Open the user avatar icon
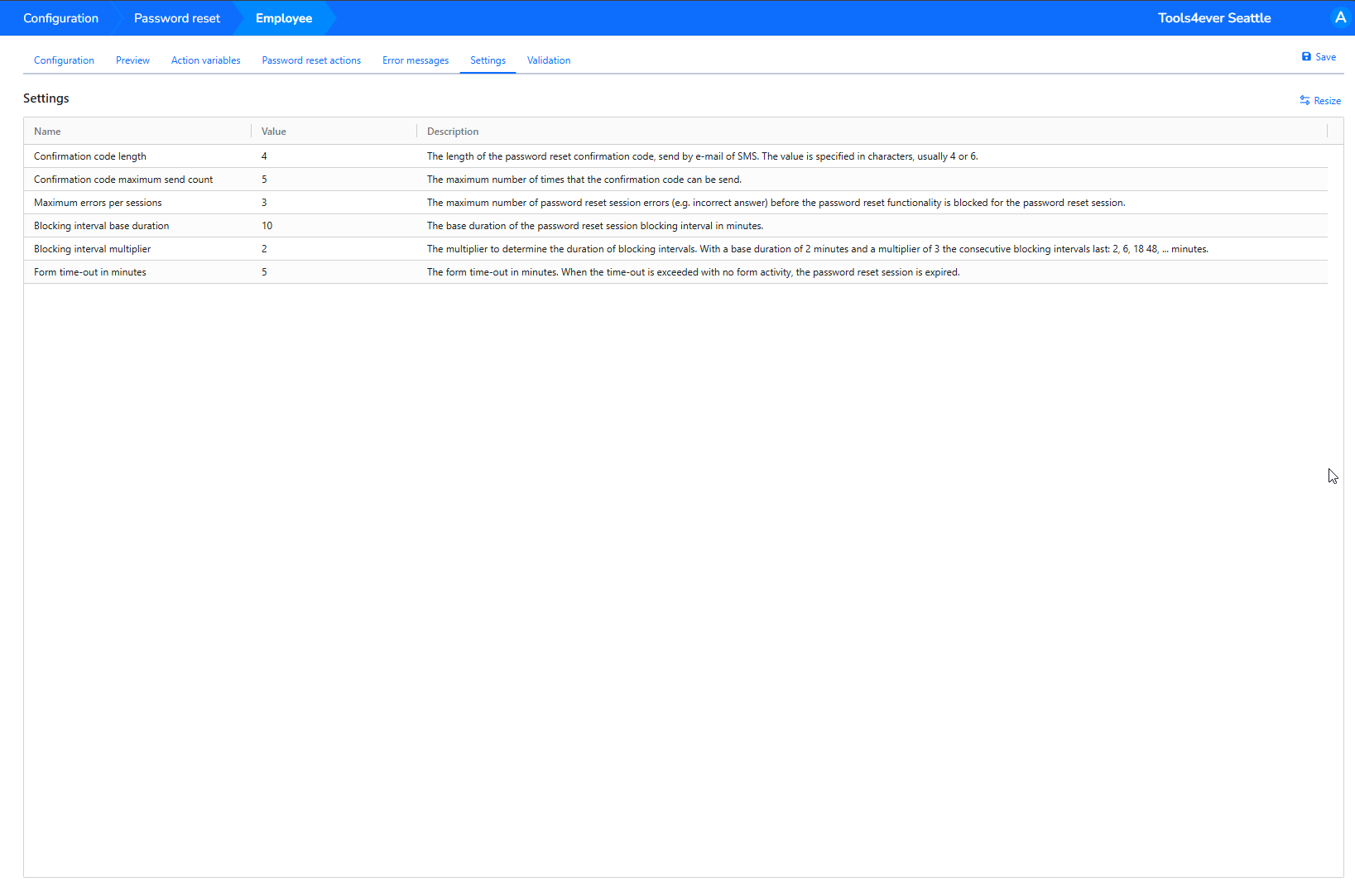The height and width of the screenshot is (896, 1355). pos(1340,17)
